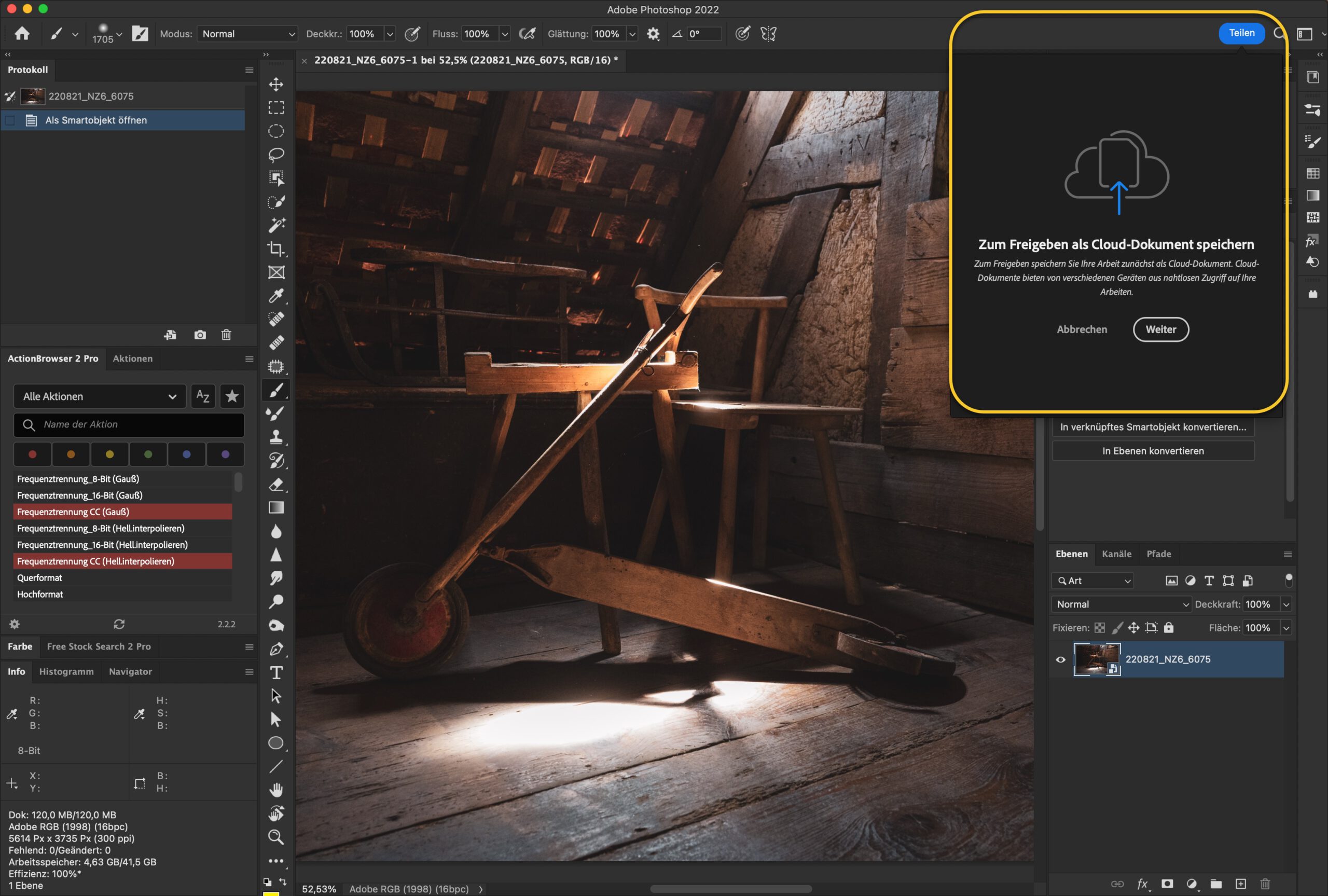Click the Weiter button
This screenshot has width=1328, height=896.
coord(1160,329)
